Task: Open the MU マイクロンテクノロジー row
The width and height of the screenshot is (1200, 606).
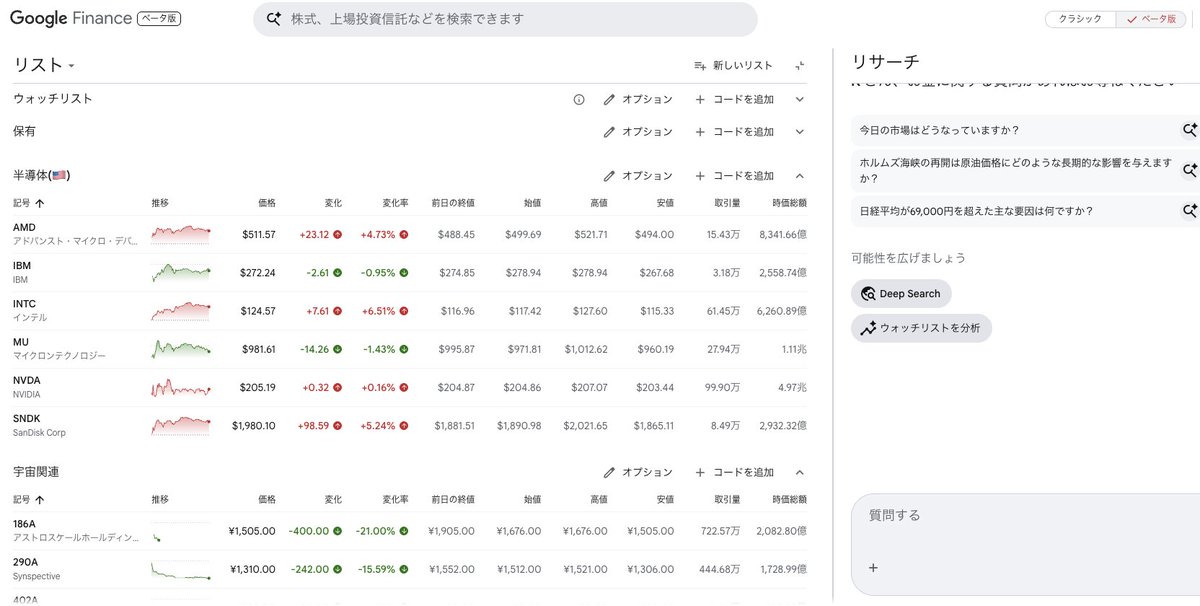Action: click(409, 348)
